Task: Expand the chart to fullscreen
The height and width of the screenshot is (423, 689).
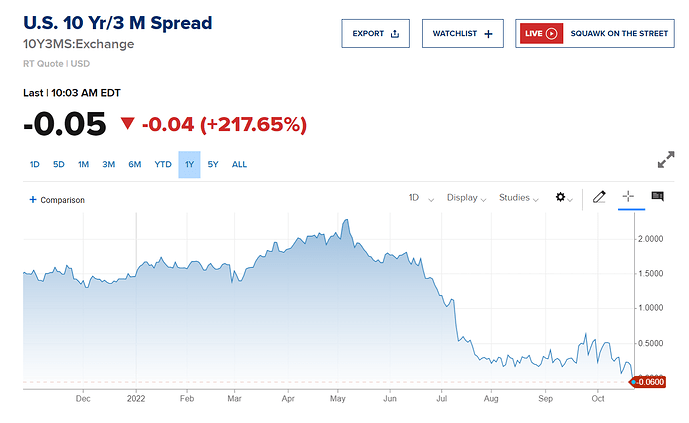Action: point(666,160)
